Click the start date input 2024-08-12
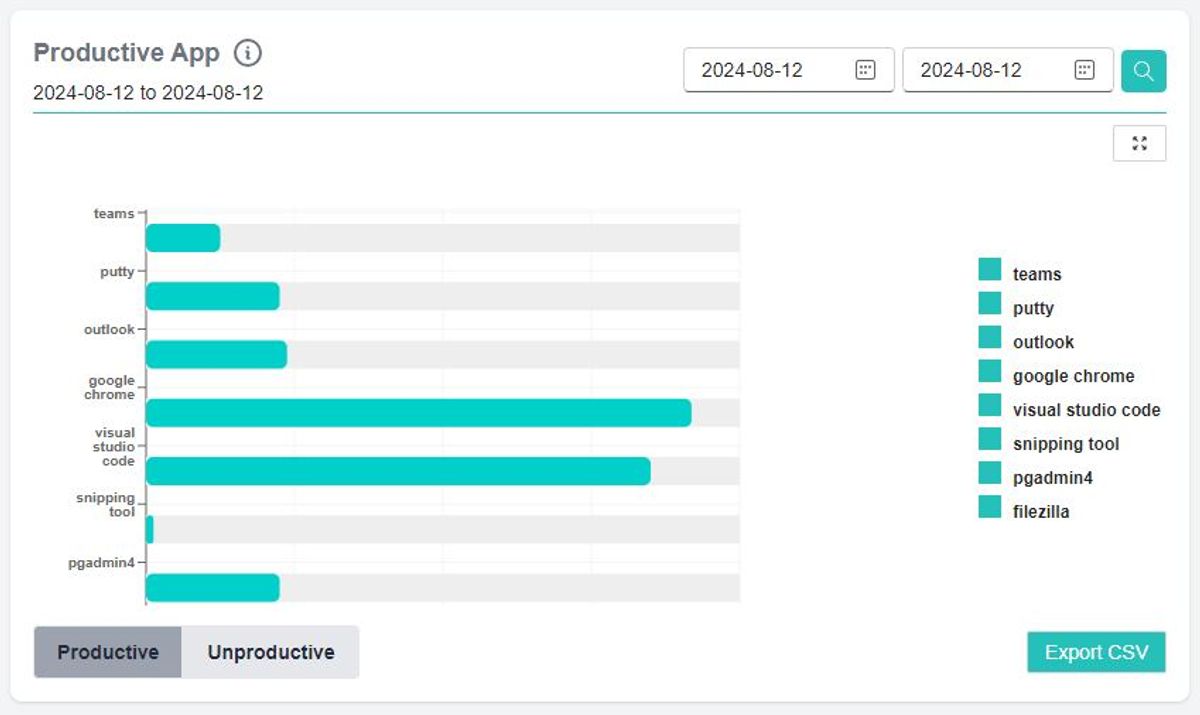 click(789, 70)
